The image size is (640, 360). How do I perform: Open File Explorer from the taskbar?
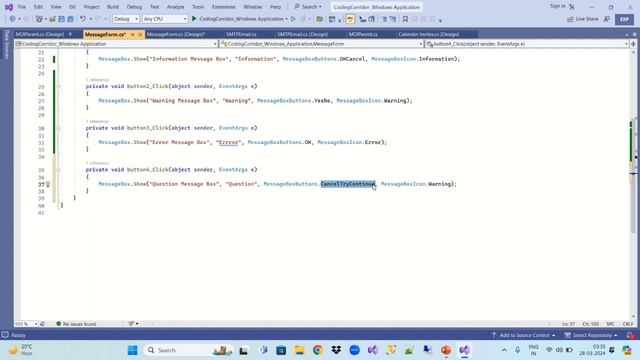(x=299, y=350)
